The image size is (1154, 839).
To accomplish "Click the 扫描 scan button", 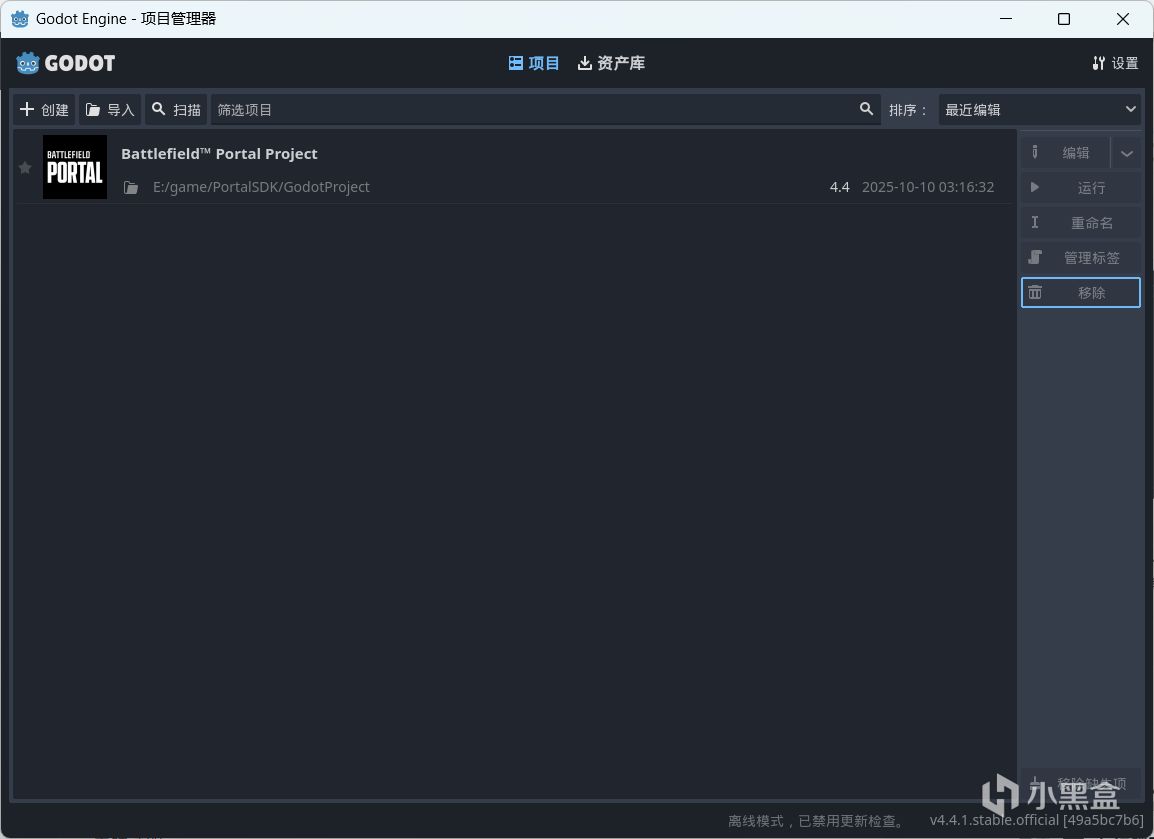I will coord(176,110).
